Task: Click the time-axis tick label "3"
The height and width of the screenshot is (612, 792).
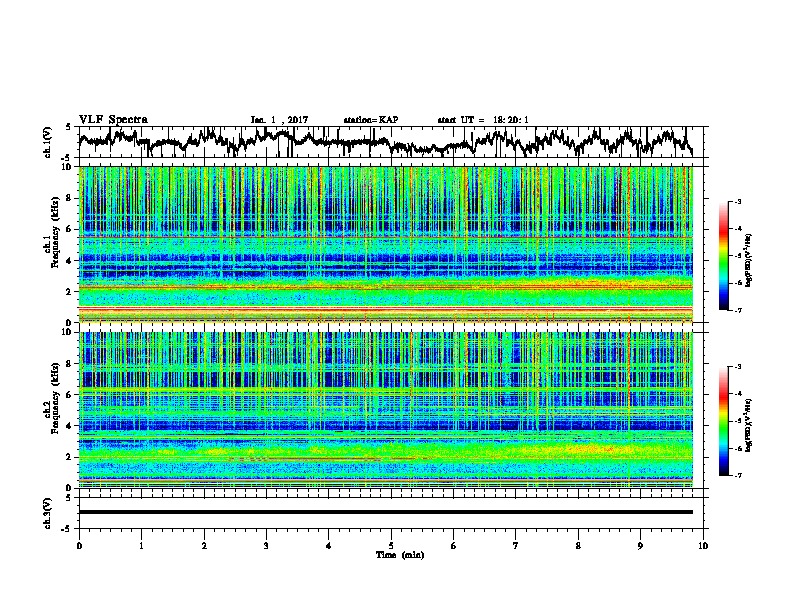Action: (x=266, y=545)
